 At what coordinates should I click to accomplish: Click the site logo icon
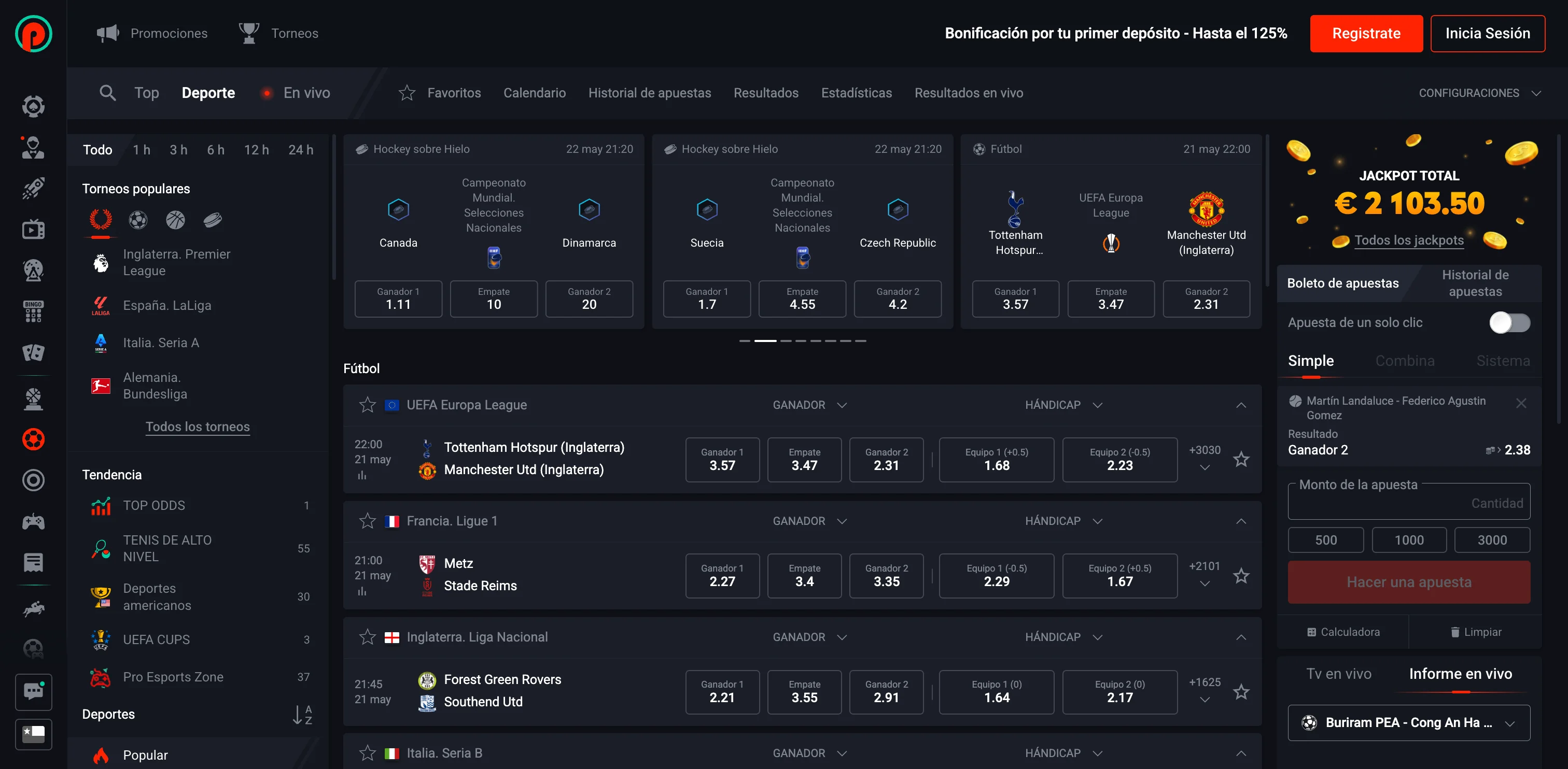pos(34,34)
